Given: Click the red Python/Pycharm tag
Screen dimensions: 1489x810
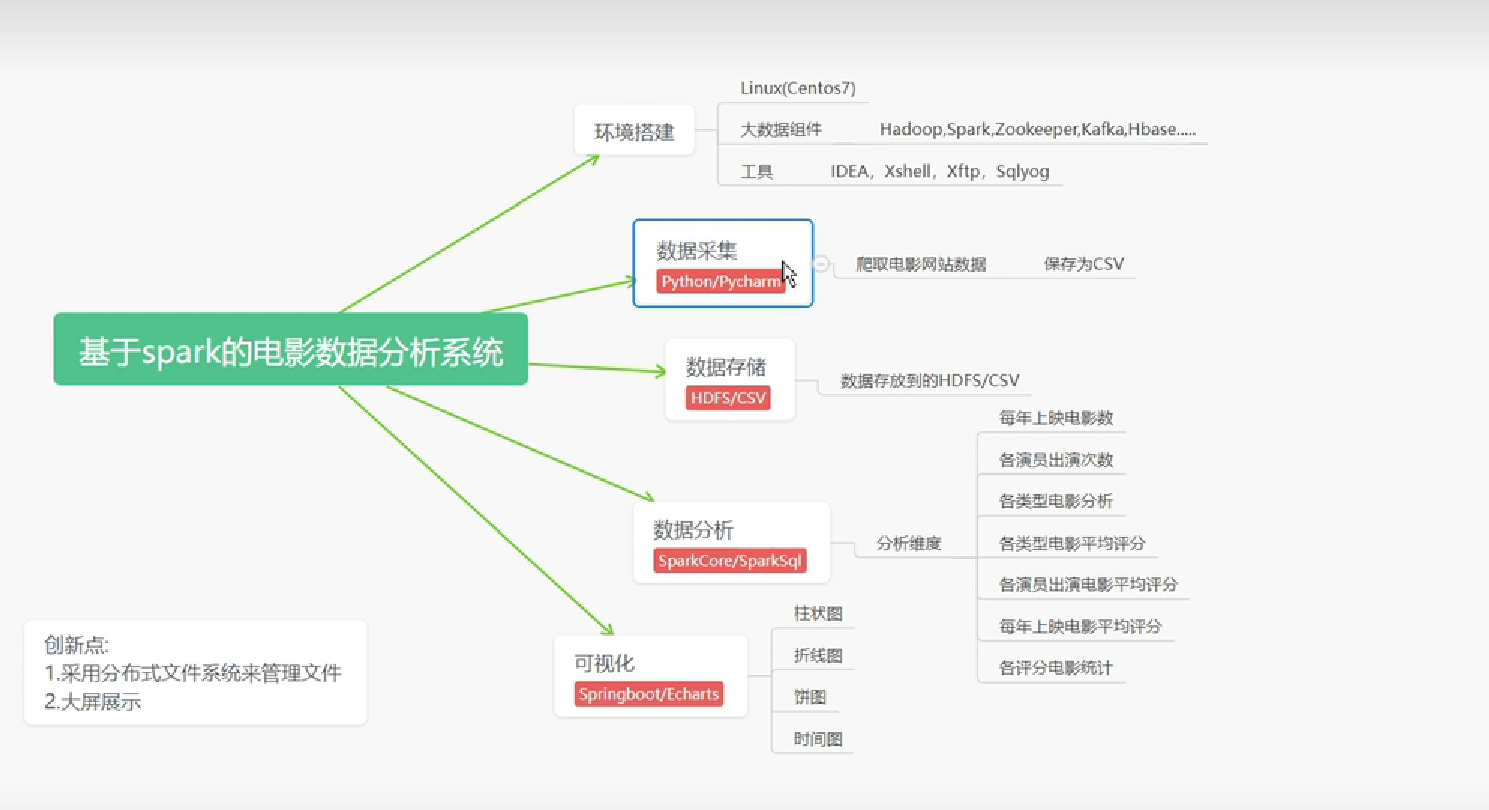Looking at the screenshot, I should pyautogui.click(x=720, y=282).
